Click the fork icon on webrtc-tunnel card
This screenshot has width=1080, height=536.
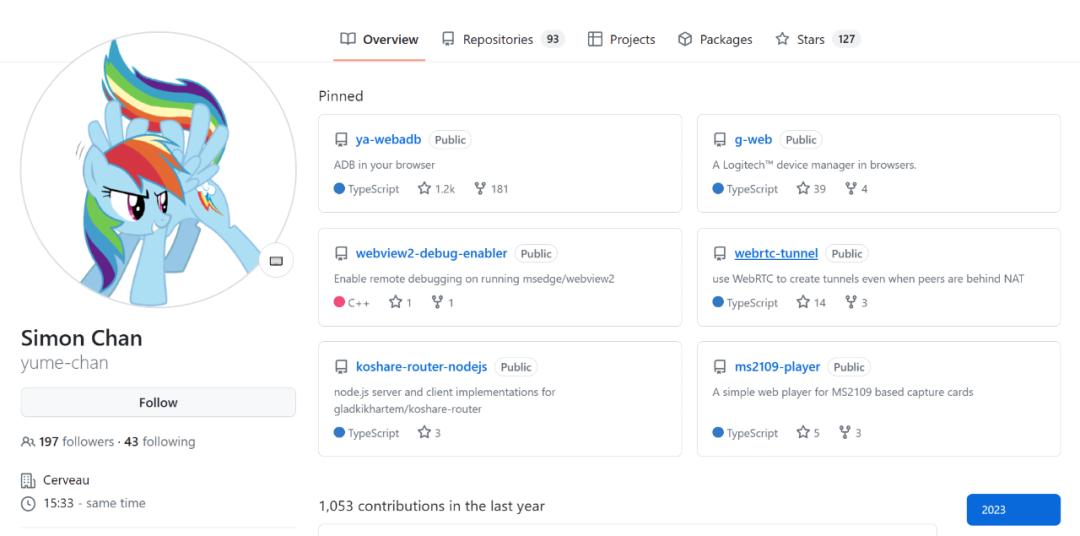851,303
